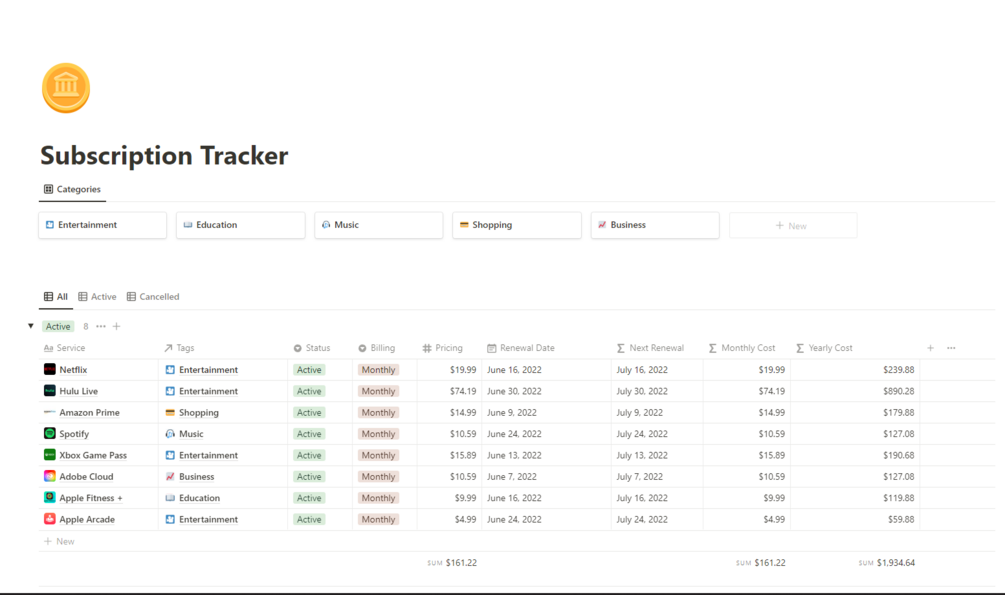Open the Business category card
Screen dimensions: 1005x595
pyautogui.click(x=655, y=225)
